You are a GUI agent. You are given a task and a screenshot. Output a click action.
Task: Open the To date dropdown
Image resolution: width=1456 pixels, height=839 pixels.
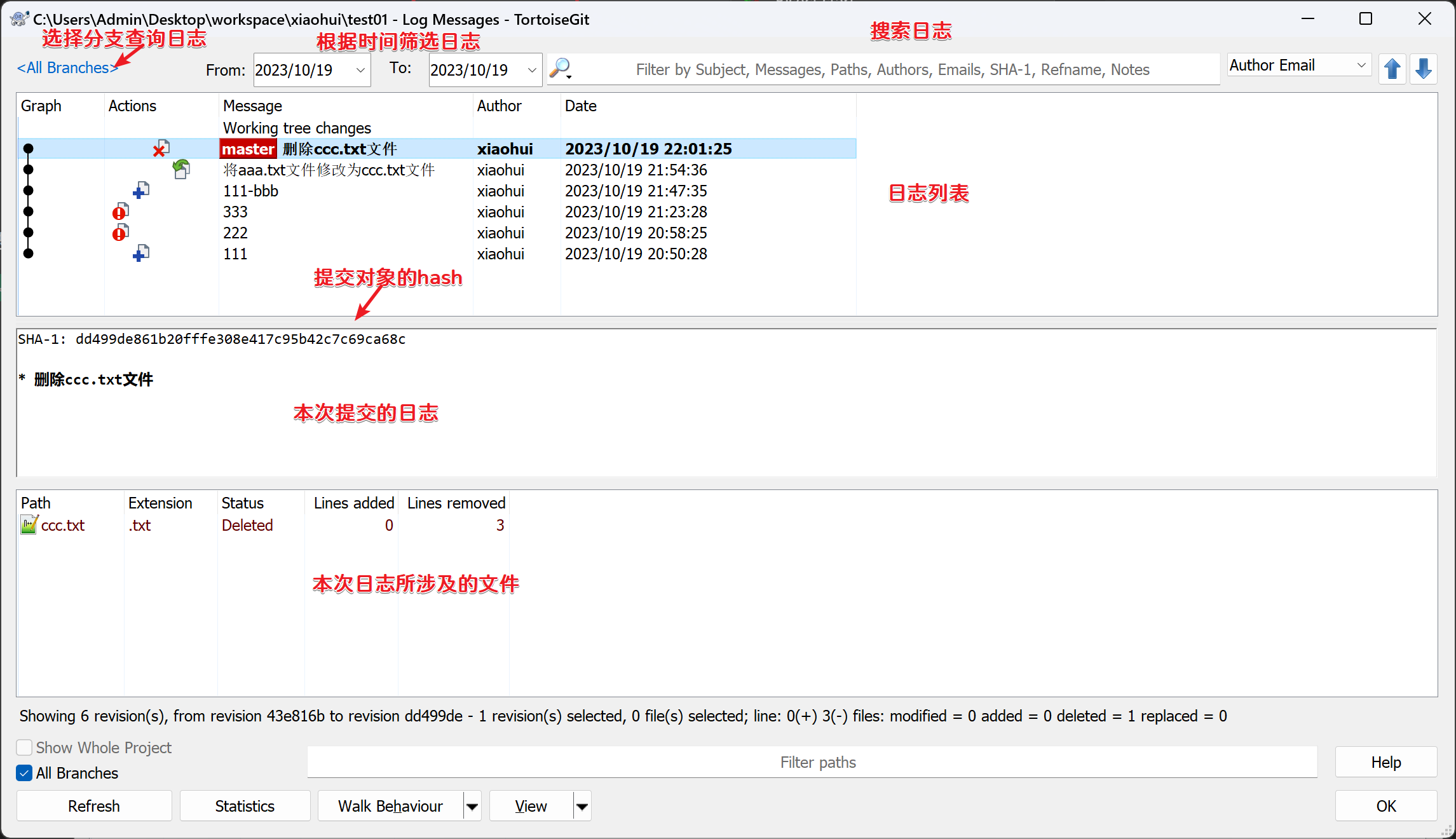(532, 70)
